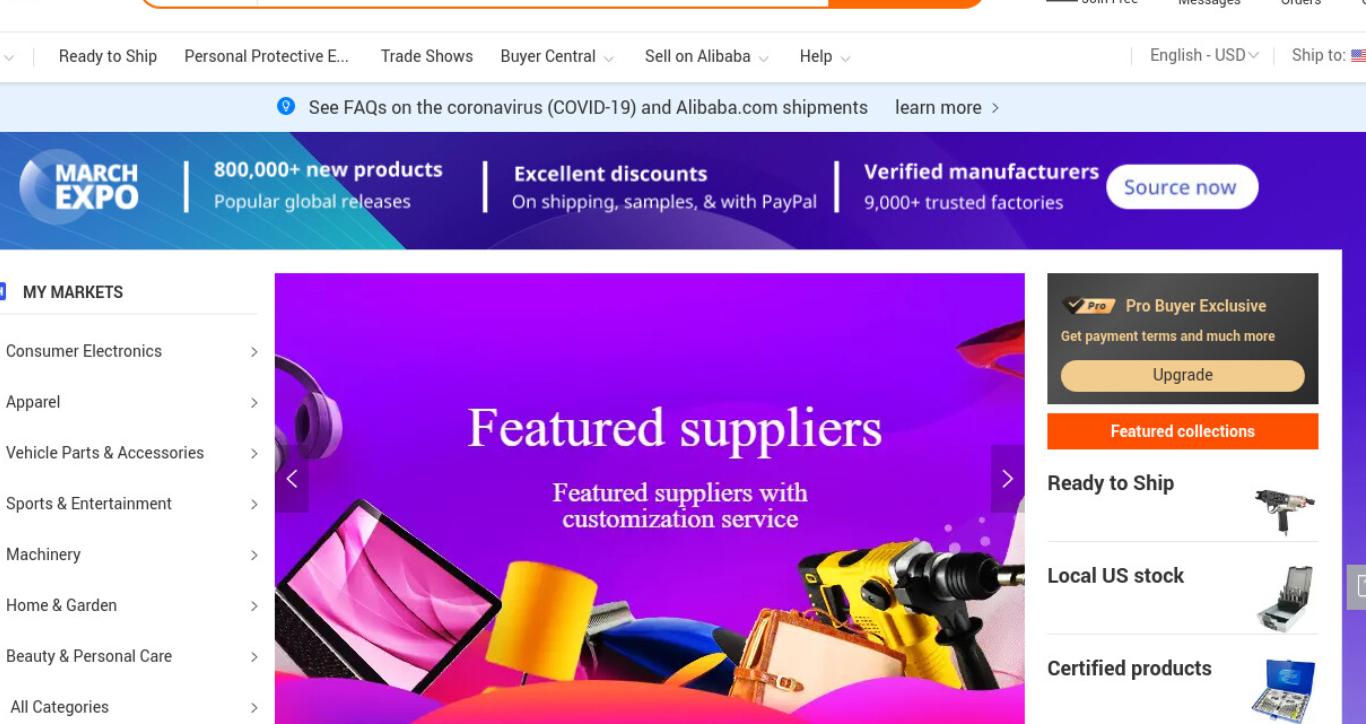Expand the Buyer Central dropdown
The width and height of the screenshot is (1366, 724).
pyautogui.click(x=557, y=56)
